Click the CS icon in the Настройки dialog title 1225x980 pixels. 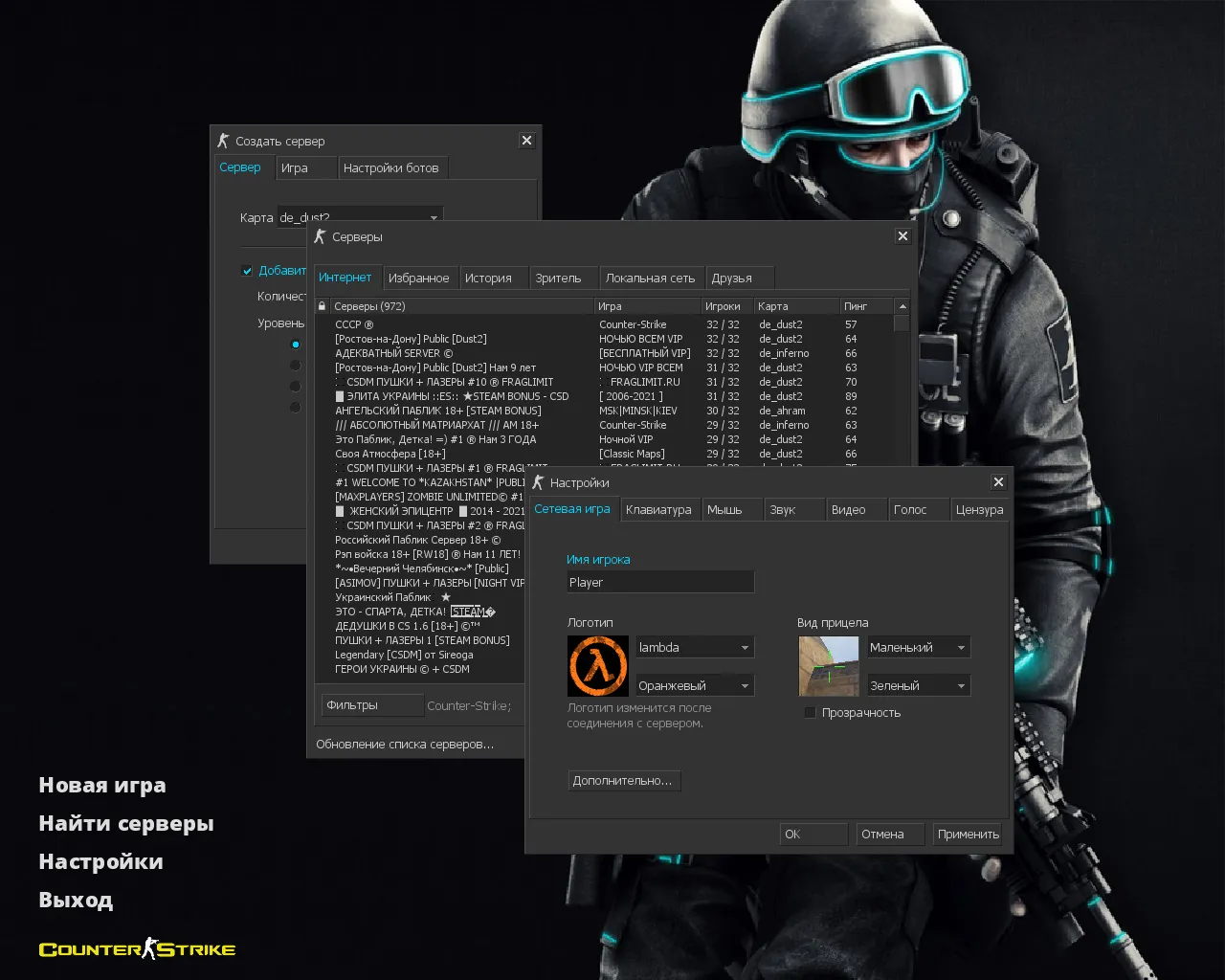539,482
